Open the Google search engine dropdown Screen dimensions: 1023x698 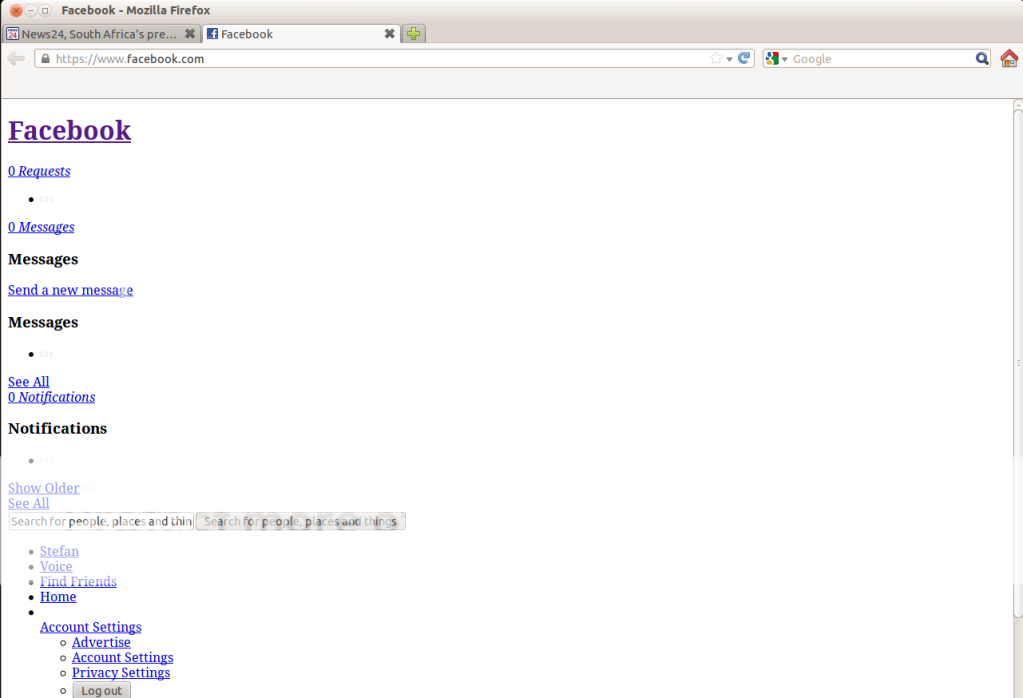(776, 59)
